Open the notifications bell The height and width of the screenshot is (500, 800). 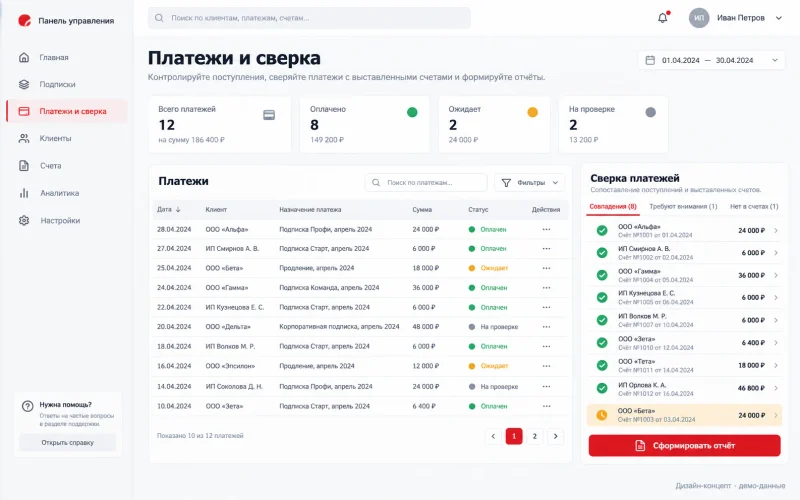click(x=663, y=18)
